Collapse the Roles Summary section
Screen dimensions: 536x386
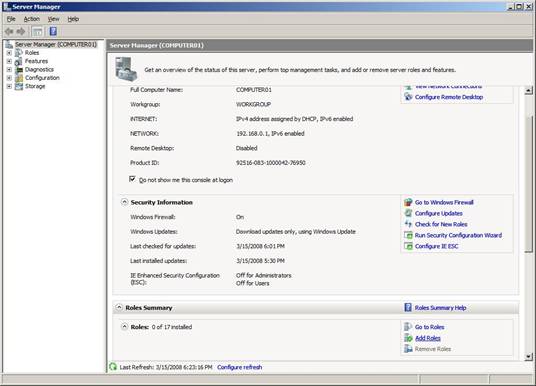tap(119, 307)
